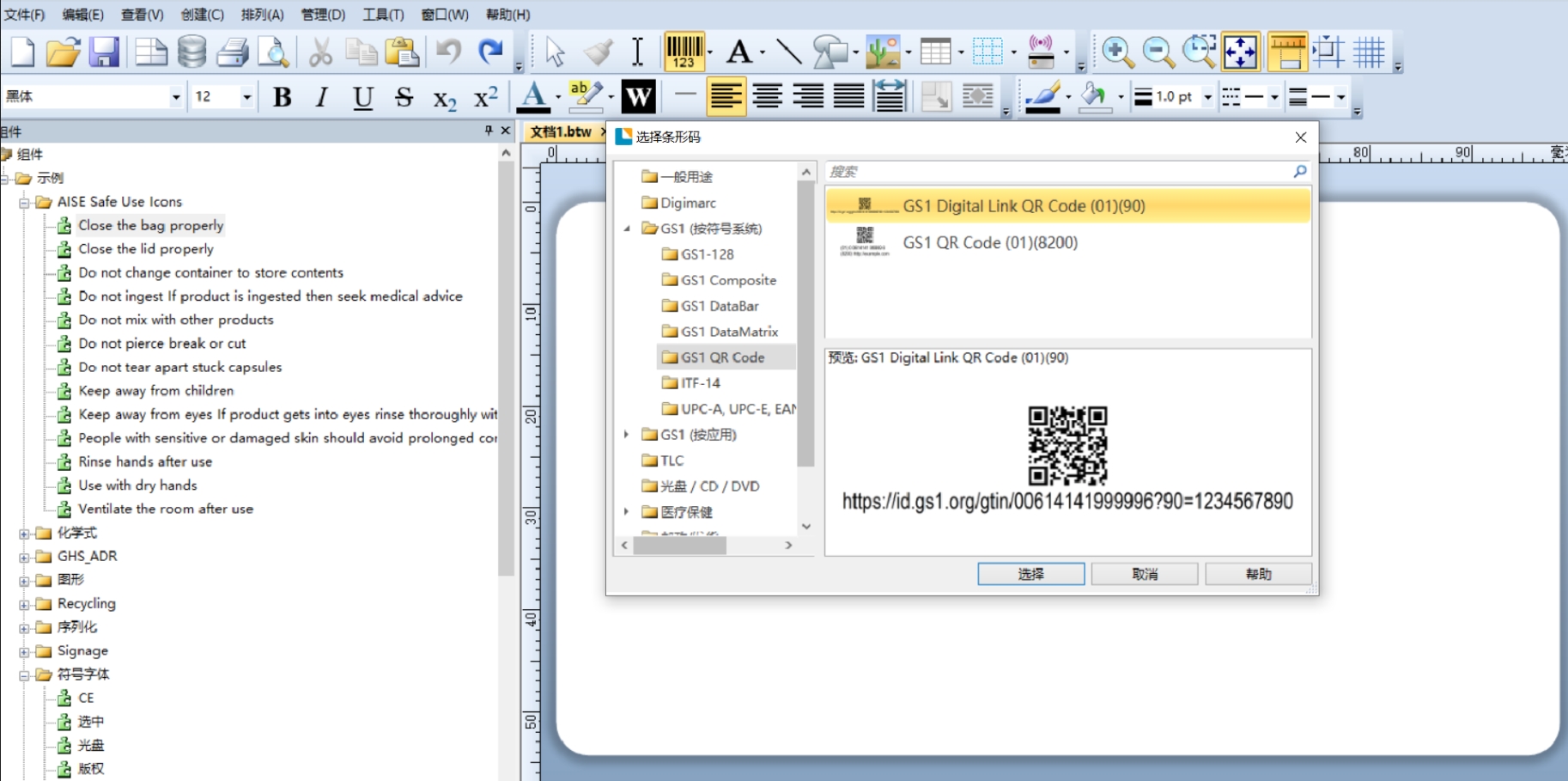Click the 搜索 search field
Screen dimensions: 1568x781
coord(1056,172)
